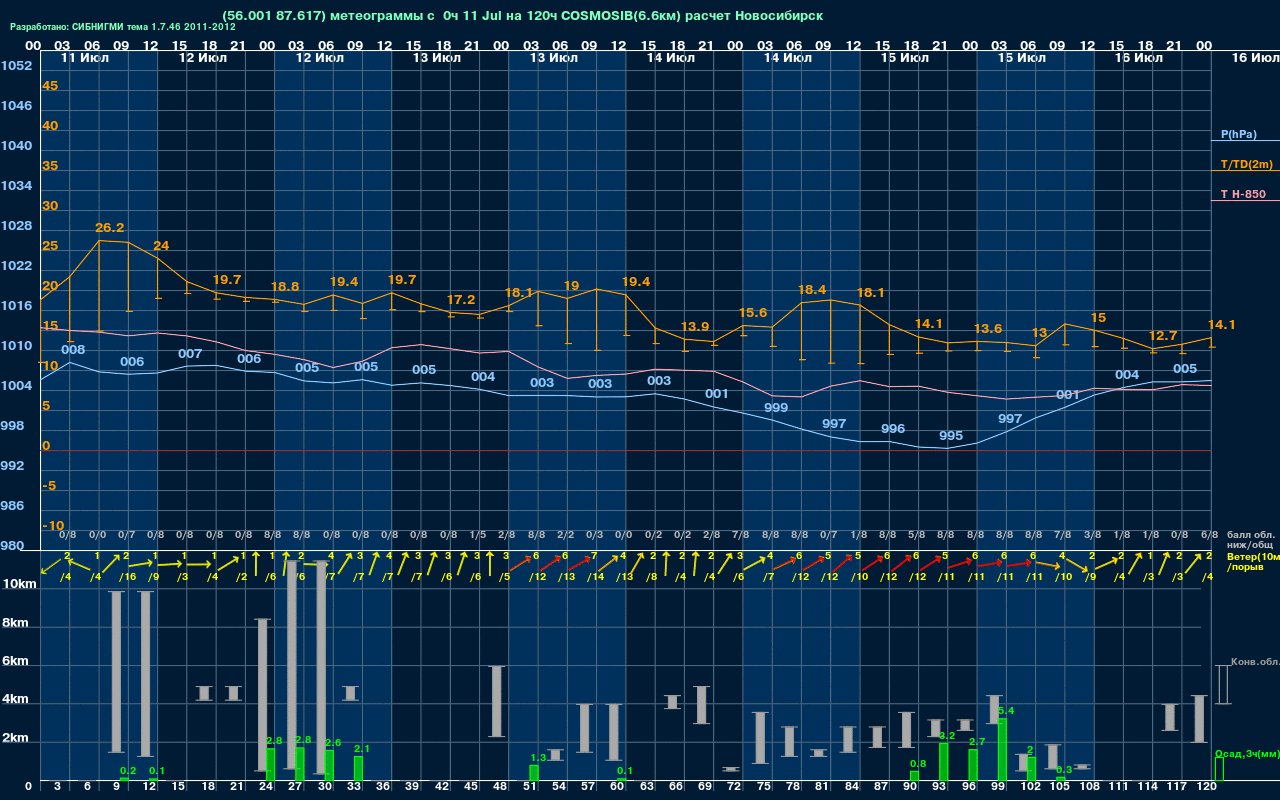Click the forecast hour label 120
Viewport: 1280px width, 800px height.
pos(1206,788)
